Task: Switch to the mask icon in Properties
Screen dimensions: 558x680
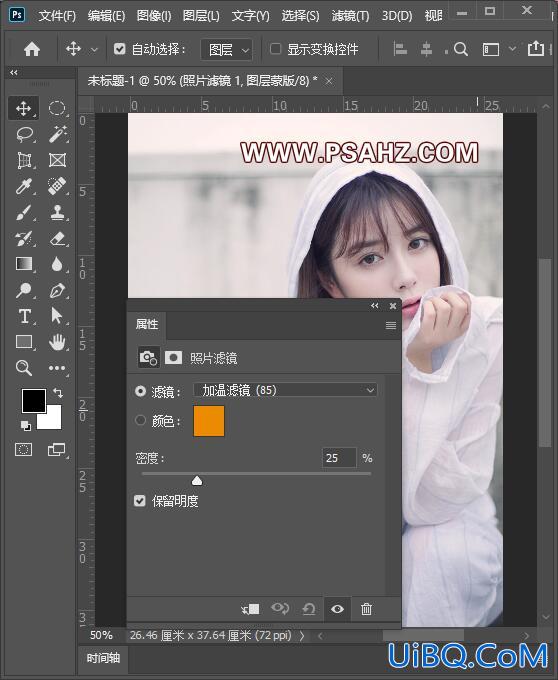Action: 173,358
